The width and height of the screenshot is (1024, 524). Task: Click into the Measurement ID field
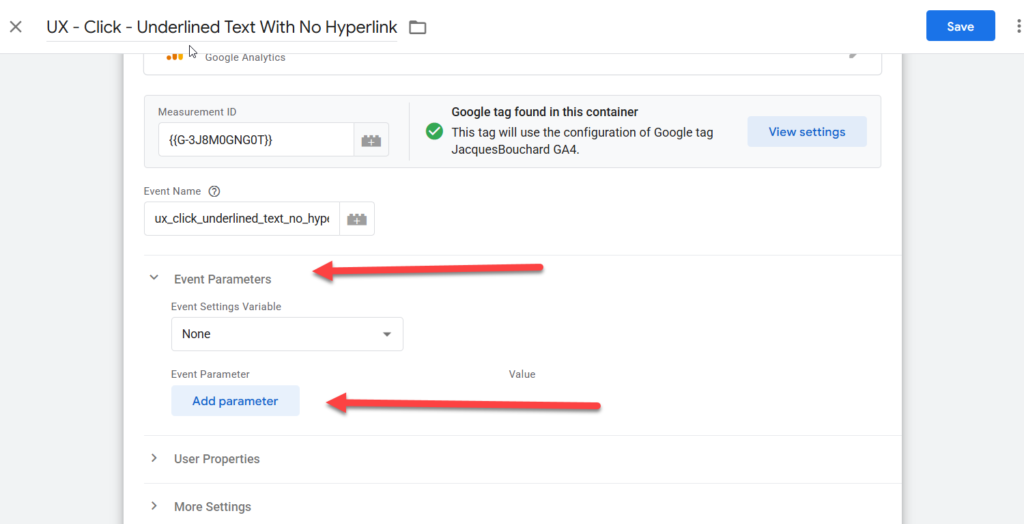[x=254, y=140]
